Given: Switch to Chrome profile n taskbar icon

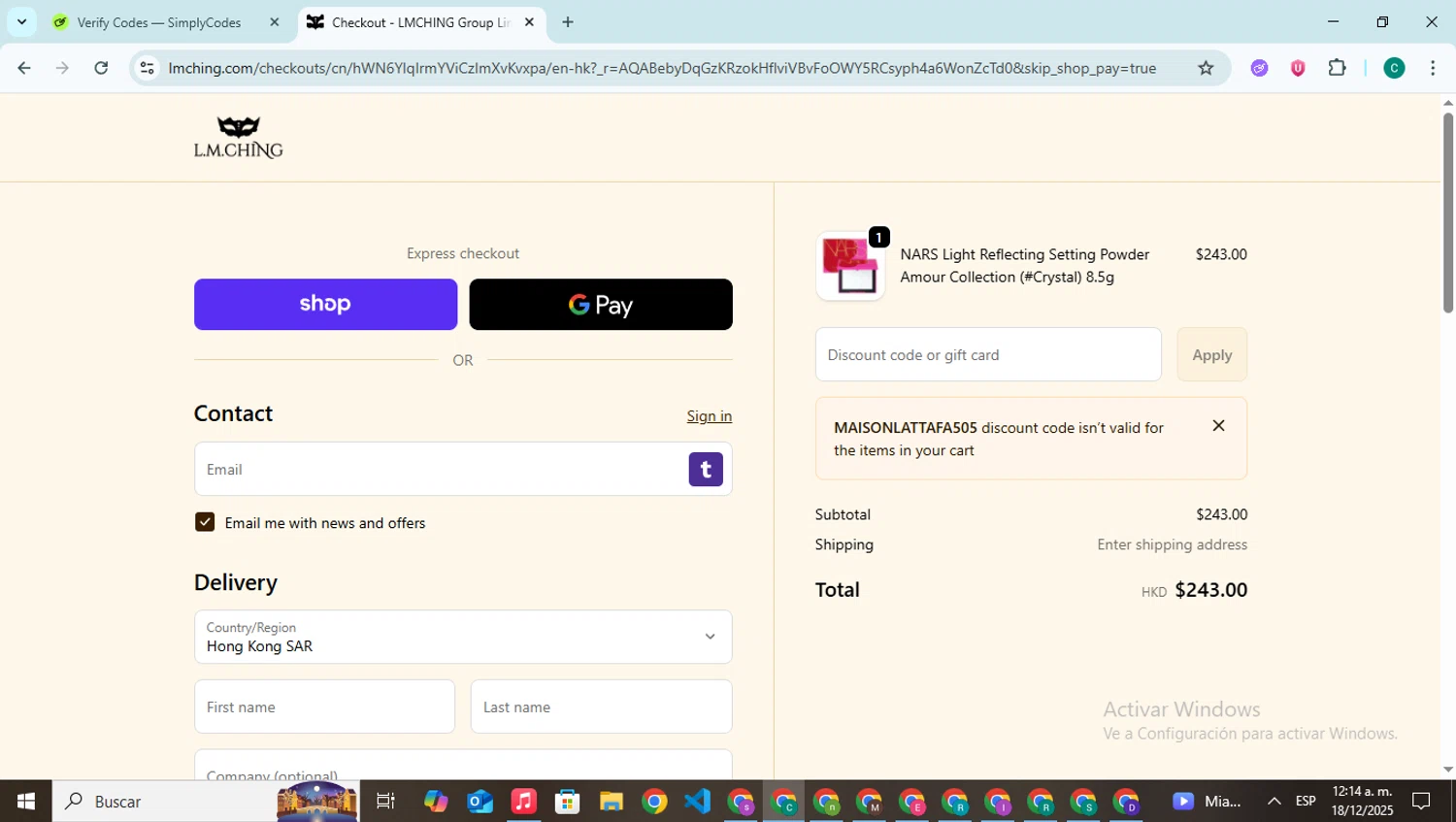Looking at the screenshot, I should pos(827,802).
